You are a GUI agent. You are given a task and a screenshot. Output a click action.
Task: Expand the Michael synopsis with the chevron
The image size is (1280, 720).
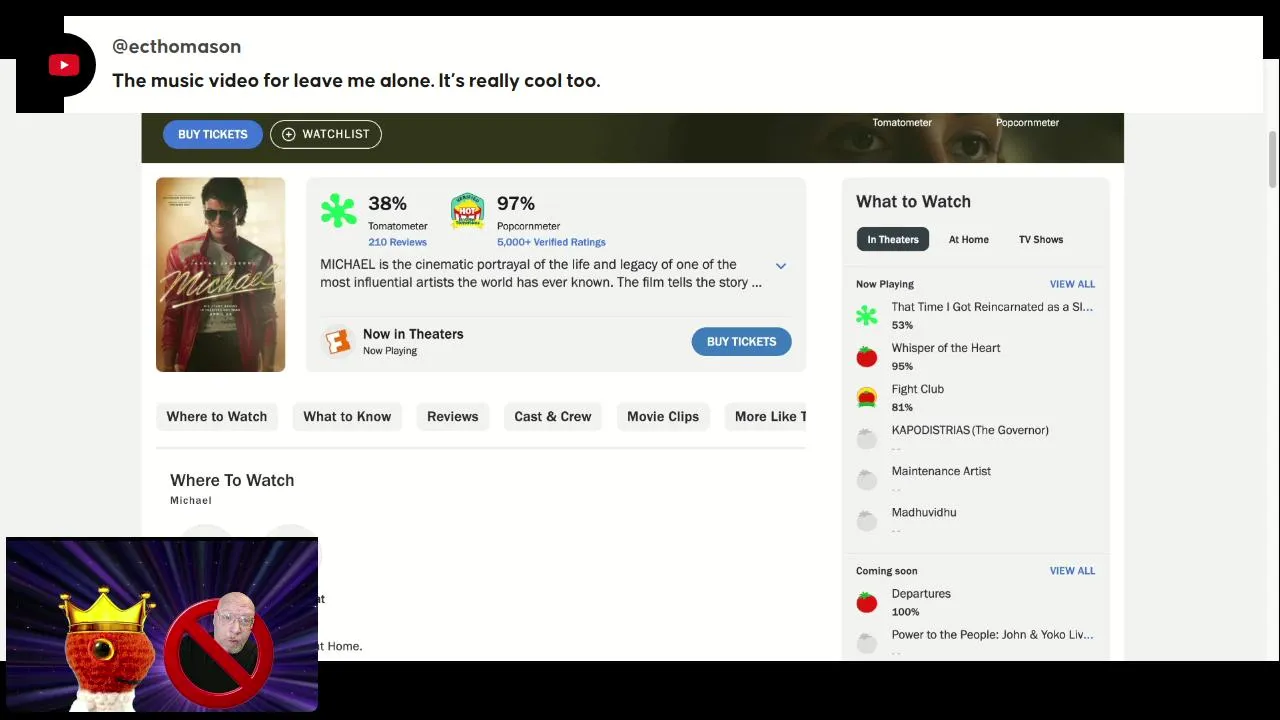click(x=781, y=266)
